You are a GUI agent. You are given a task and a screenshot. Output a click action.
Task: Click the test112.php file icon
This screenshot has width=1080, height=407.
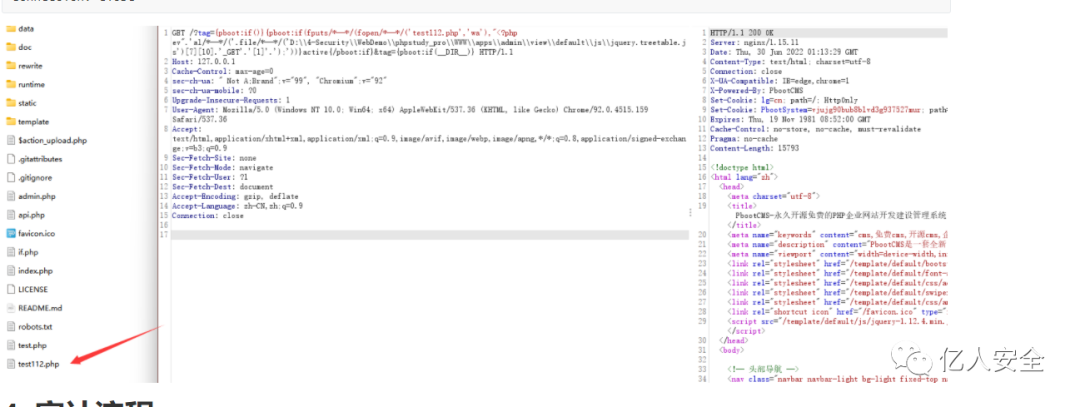(x=10, y=364)
